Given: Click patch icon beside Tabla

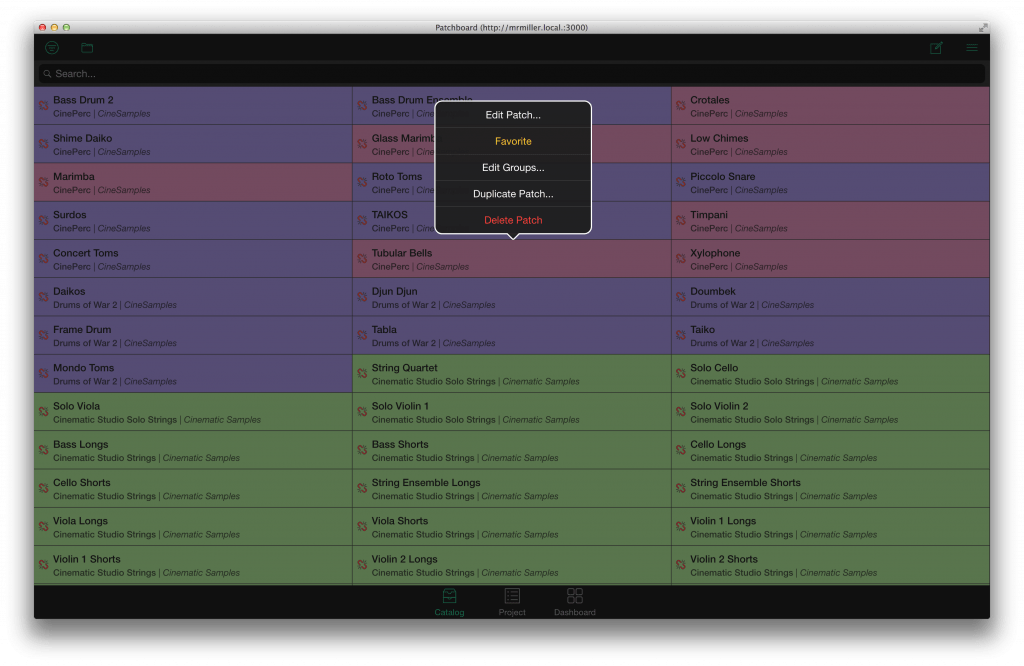Looking at the screenshot, I should (x=362, y=335).
